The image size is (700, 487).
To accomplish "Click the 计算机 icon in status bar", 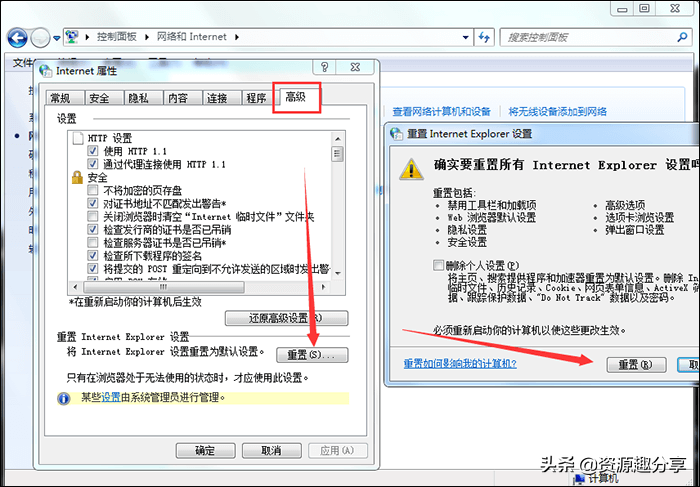I will pyautogui.click(x=579, y=479).
